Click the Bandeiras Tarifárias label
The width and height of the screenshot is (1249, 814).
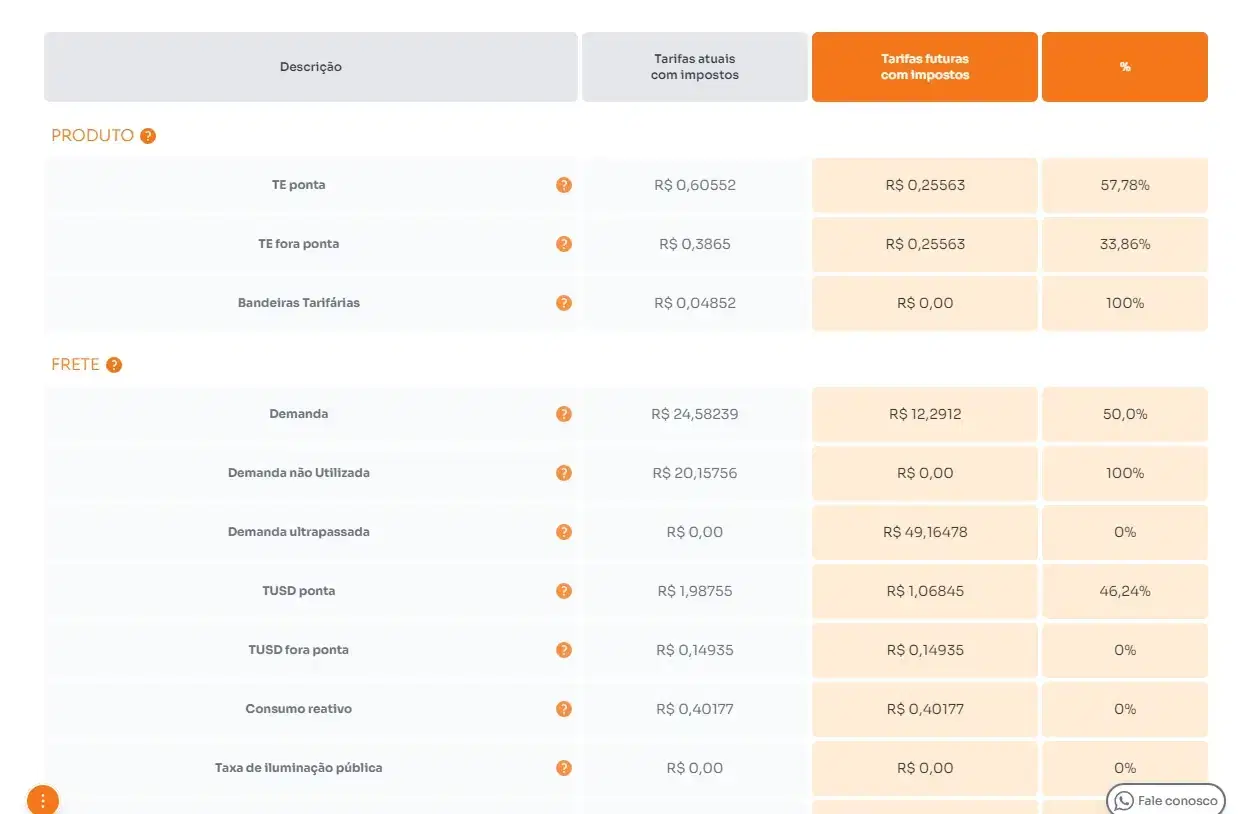(x=298, y=303)
